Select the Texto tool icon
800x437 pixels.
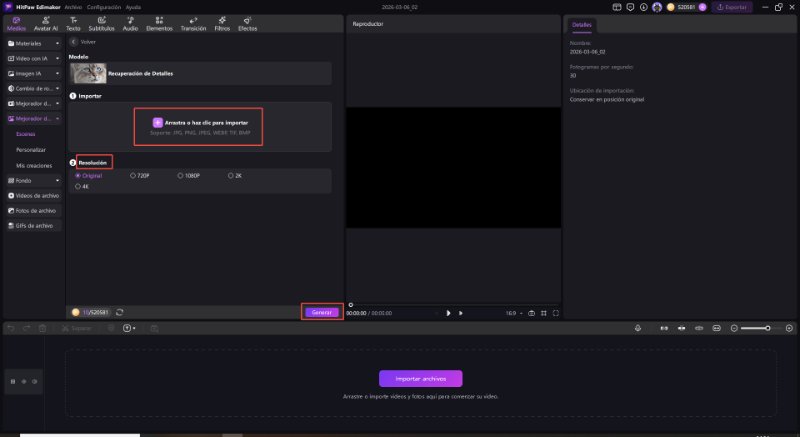[73, 24]
